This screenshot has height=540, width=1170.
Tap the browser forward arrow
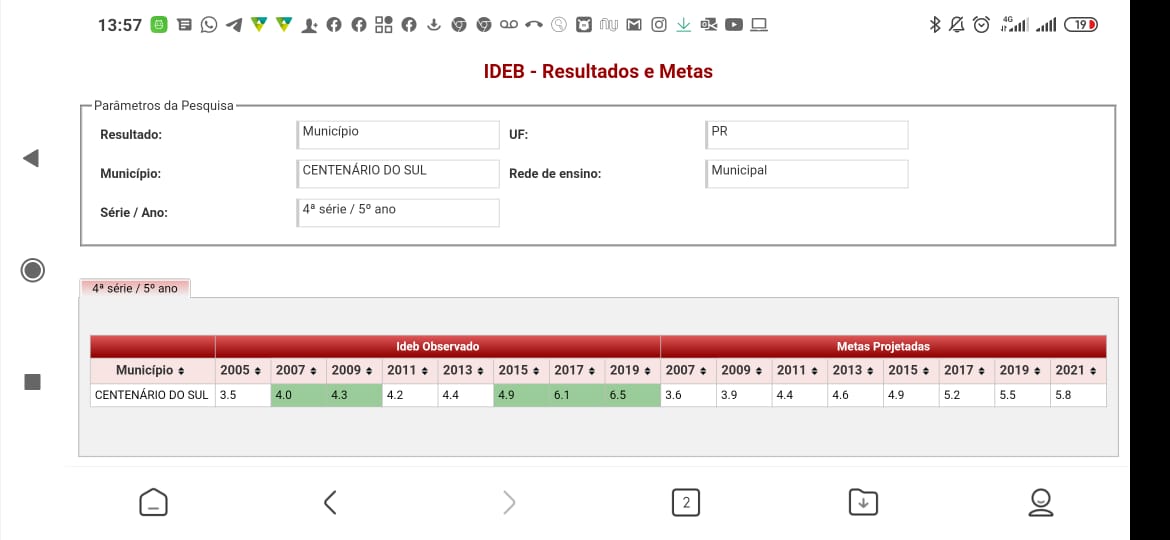(509, 502)
